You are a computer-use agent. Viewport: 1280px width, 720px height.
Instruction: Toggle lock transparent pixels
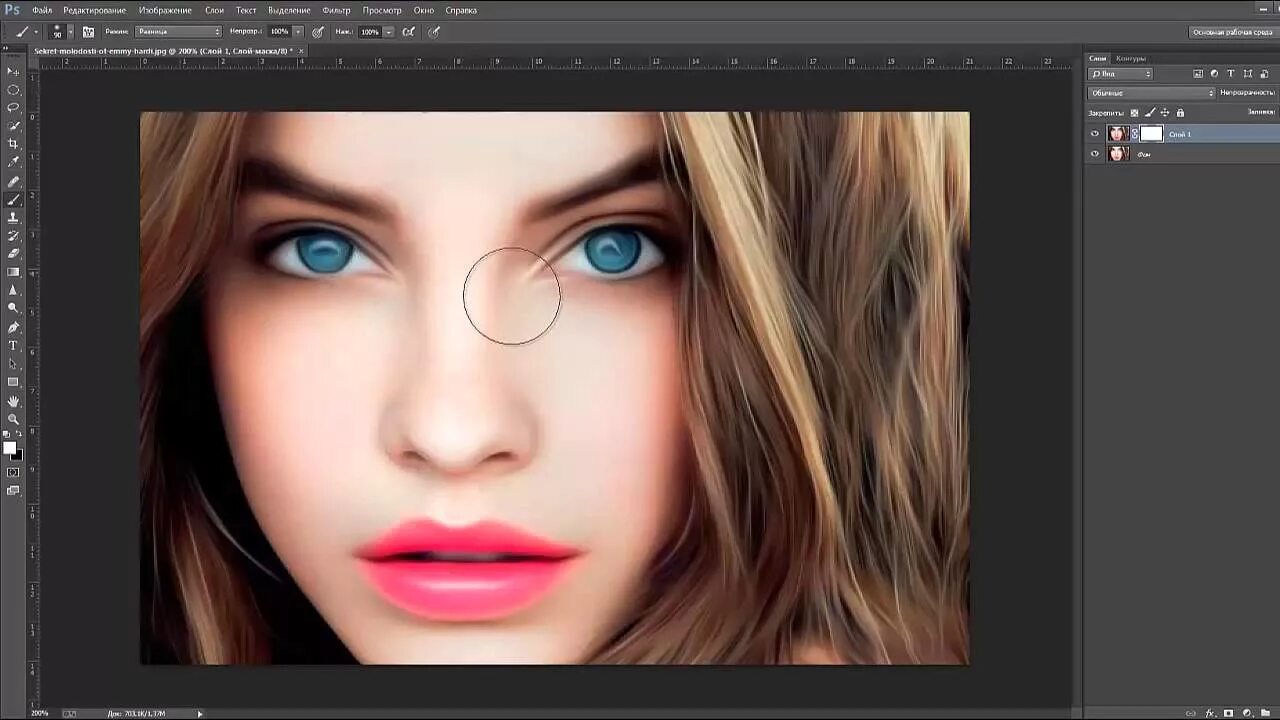(x=1134, y=113)
